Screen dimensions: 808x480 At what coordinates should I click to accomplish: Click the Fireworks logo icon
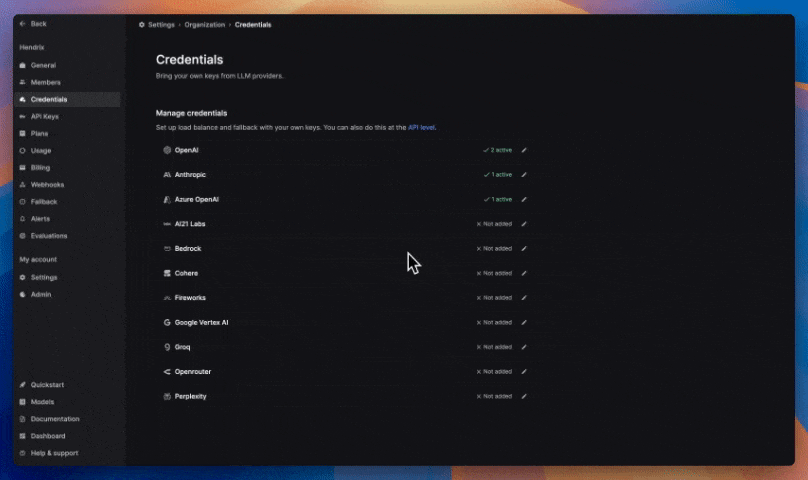pos(167,297)
